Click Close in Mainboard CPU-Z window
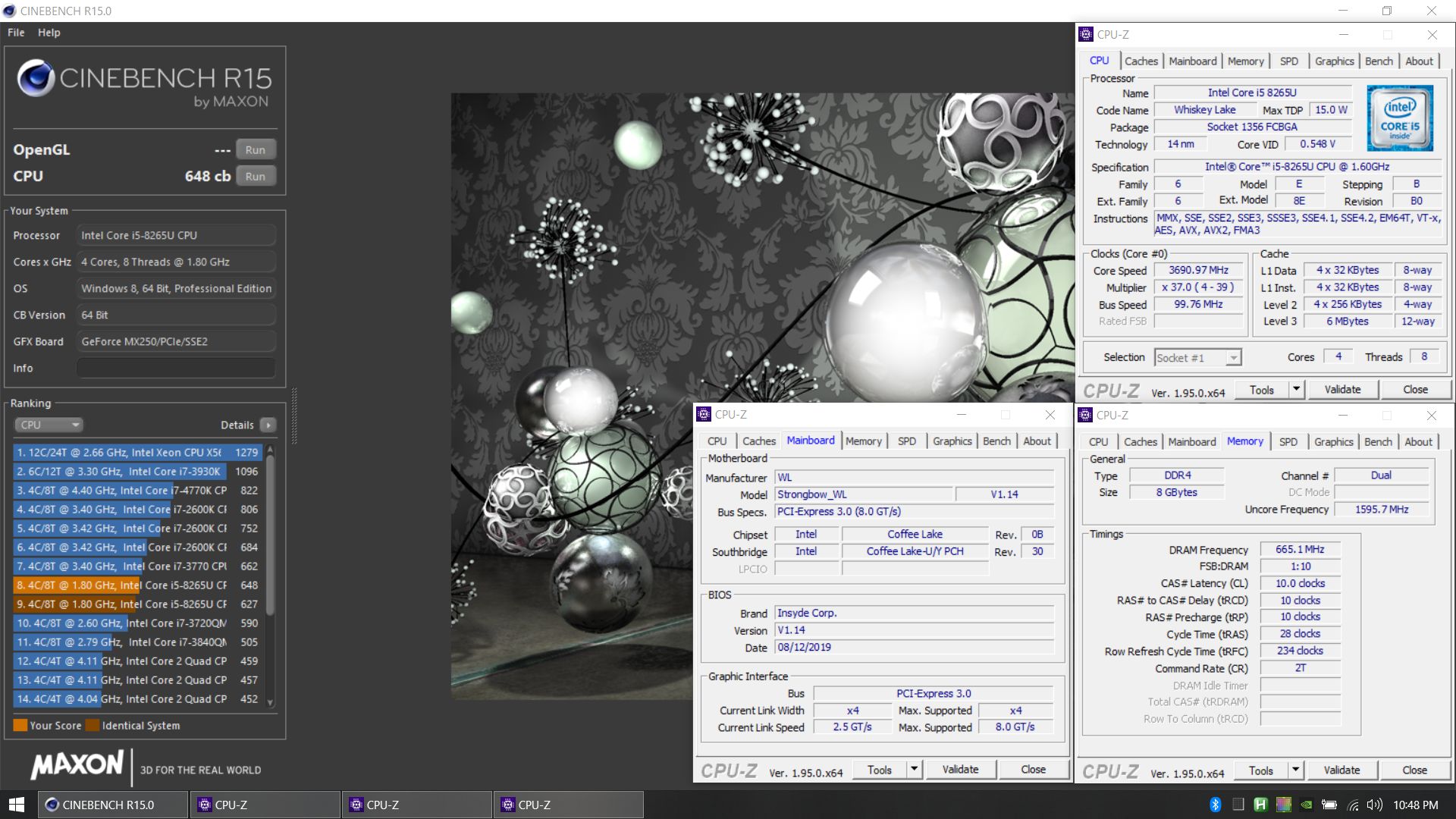 (1033, 769)
